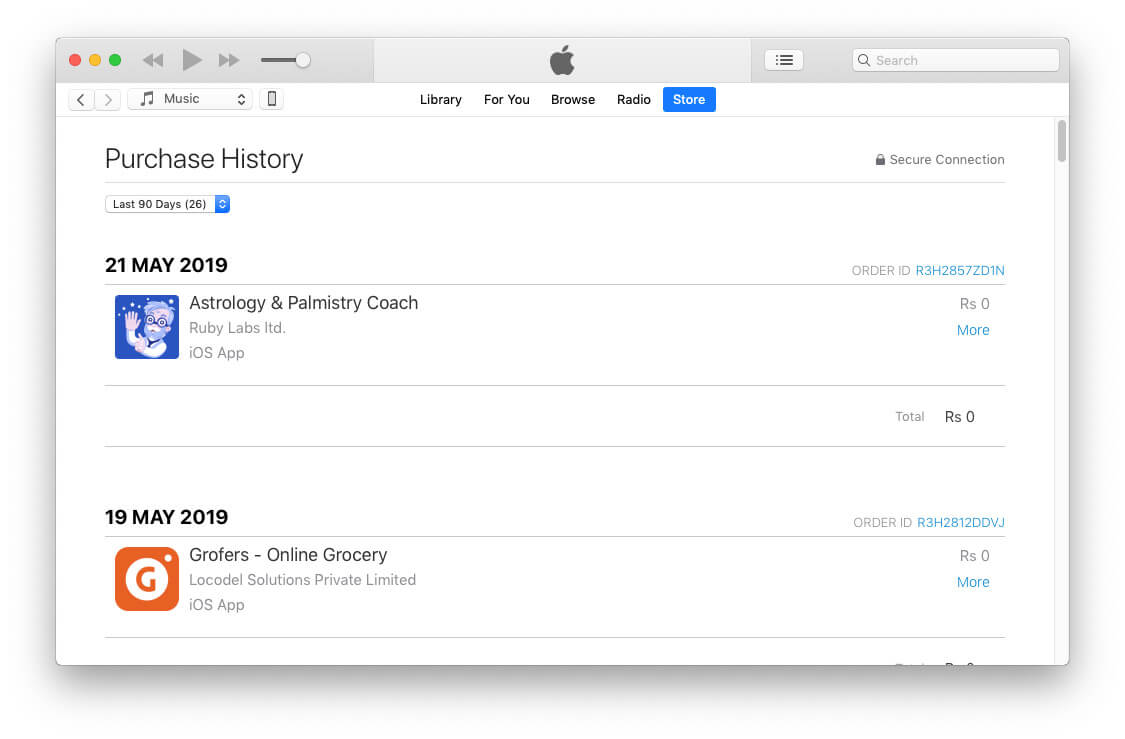This screenshot has width=1125, height=739.
Task: Click the Ruby Labs ltd. developer name
Action: point(237,328)
